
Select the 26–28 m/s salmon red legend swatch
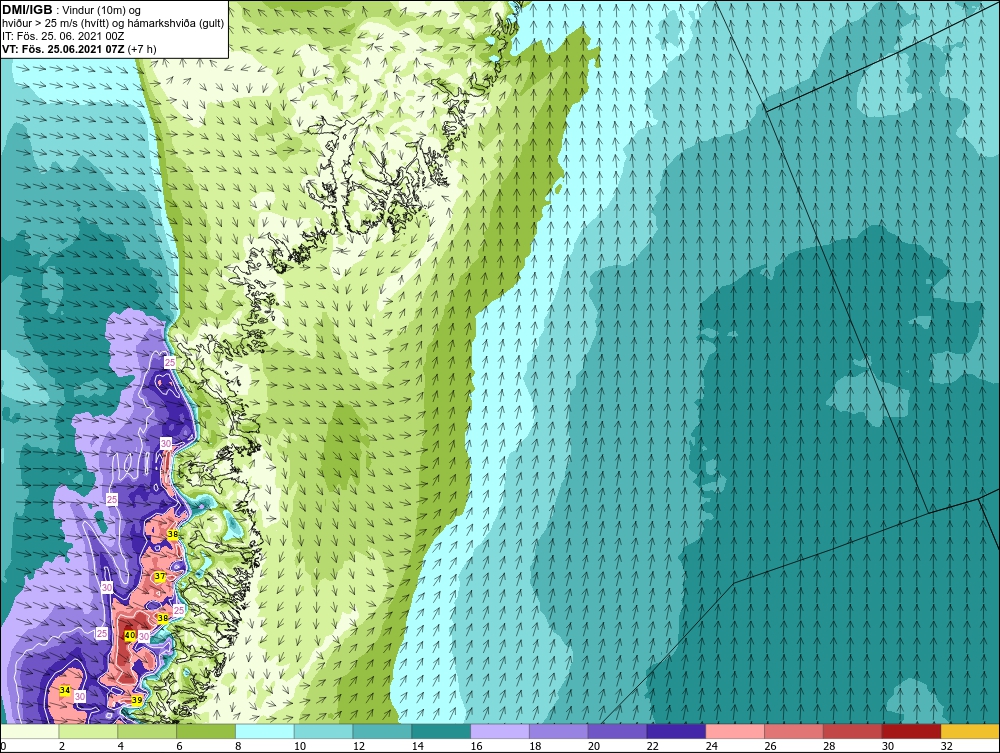(x=794, y=731)
